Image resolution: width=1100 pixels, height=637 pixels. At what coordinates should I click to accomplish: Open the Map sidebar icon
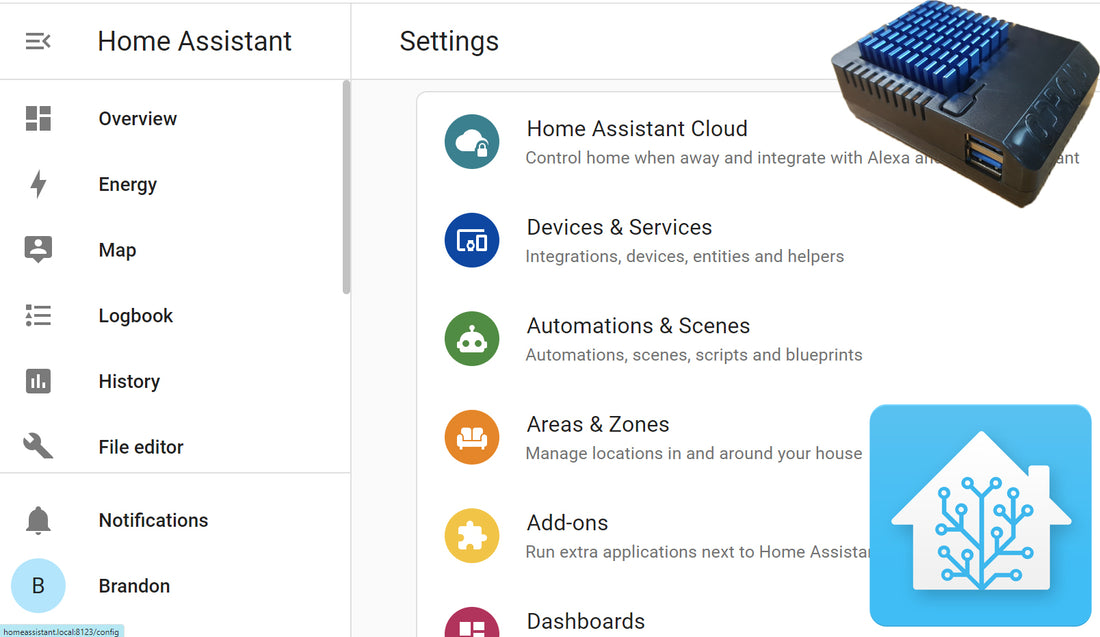tap(38, 250)
